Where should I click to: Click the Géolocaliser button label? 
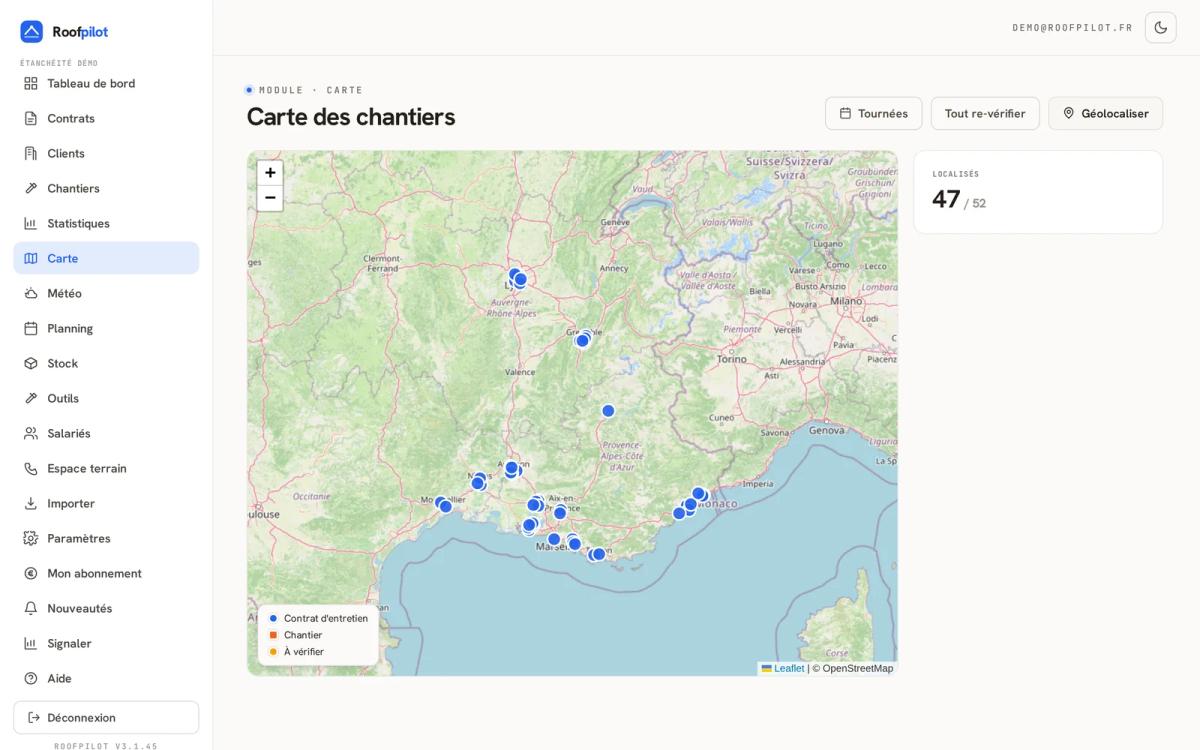click(x=1115, y=113)
